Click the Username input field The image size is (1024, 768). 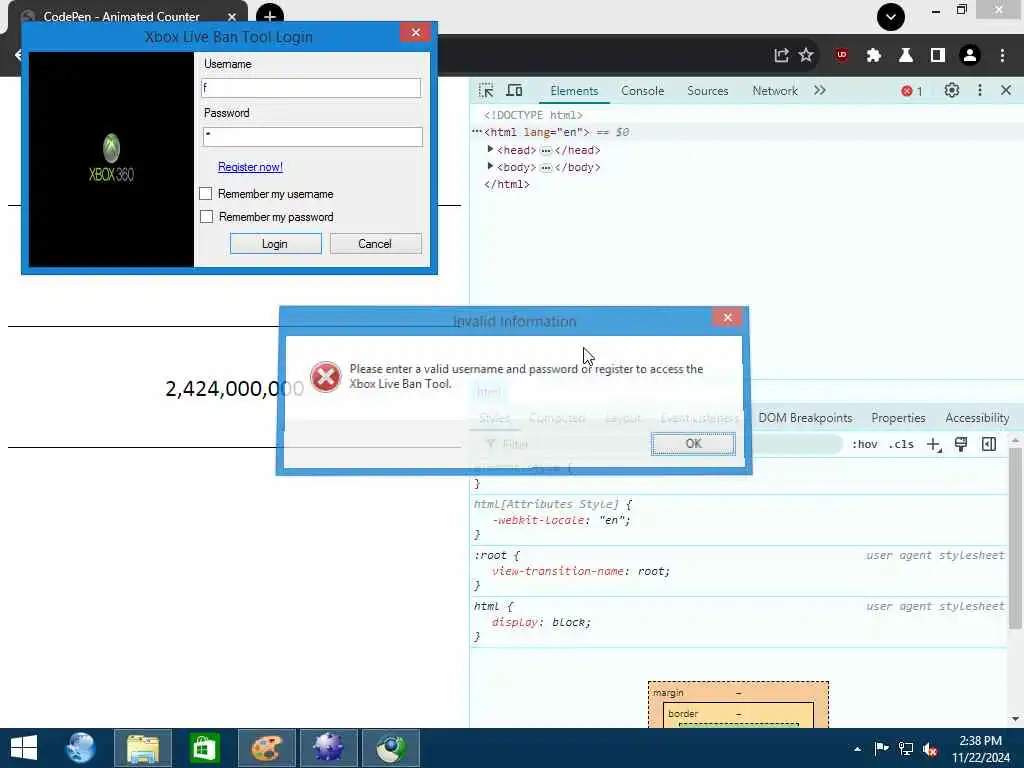[311, 88]
